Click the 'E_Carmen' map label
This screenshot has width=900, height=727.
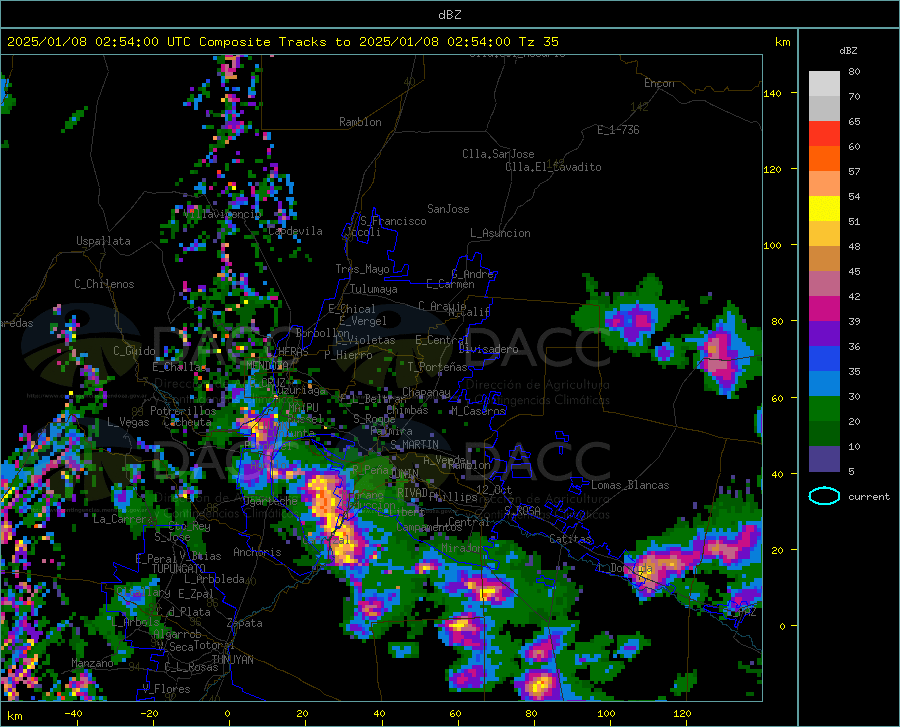(450, 284)
